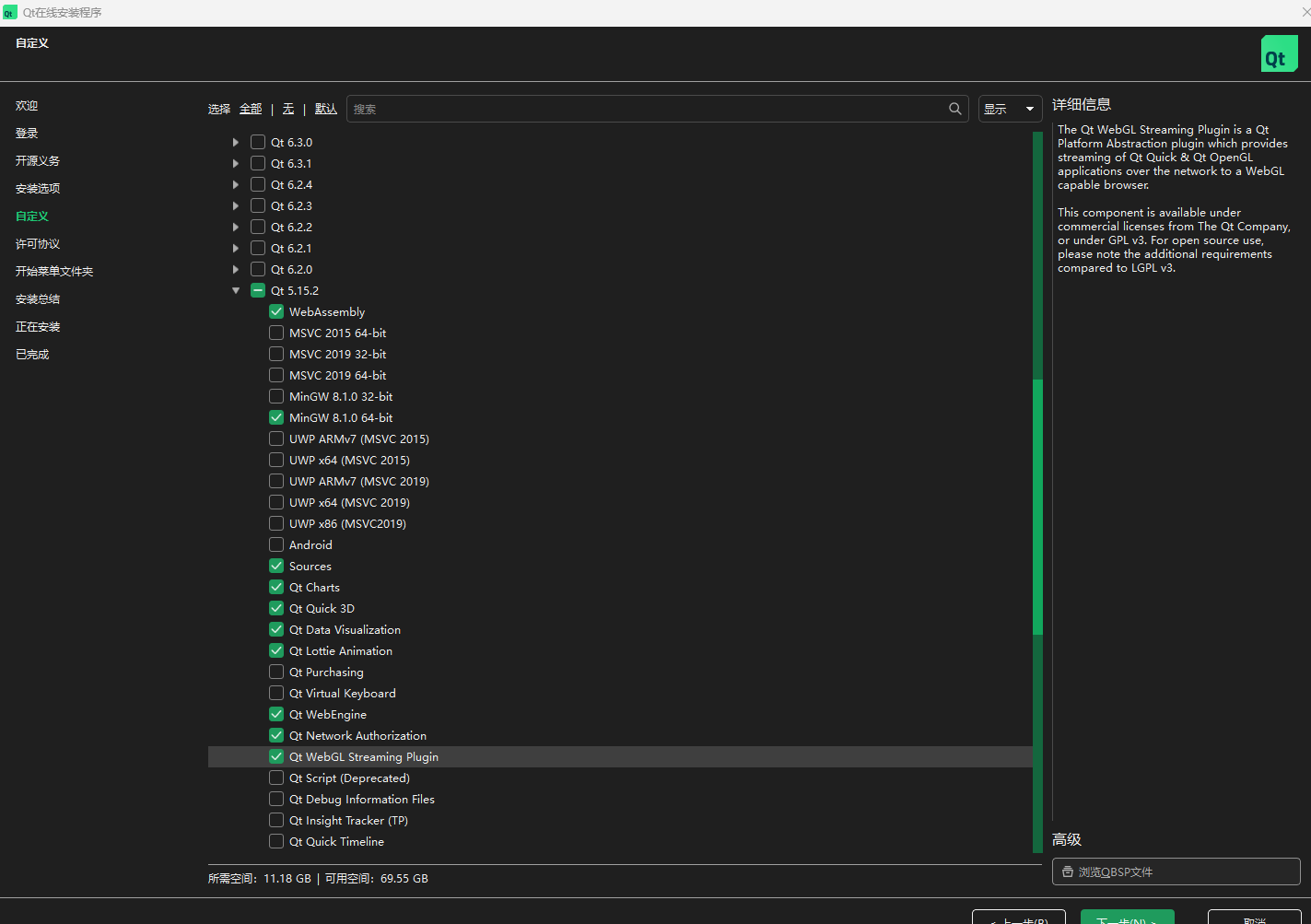Check Qt Debug Information Files
The image size is (1311, 924).
[276, 799]
